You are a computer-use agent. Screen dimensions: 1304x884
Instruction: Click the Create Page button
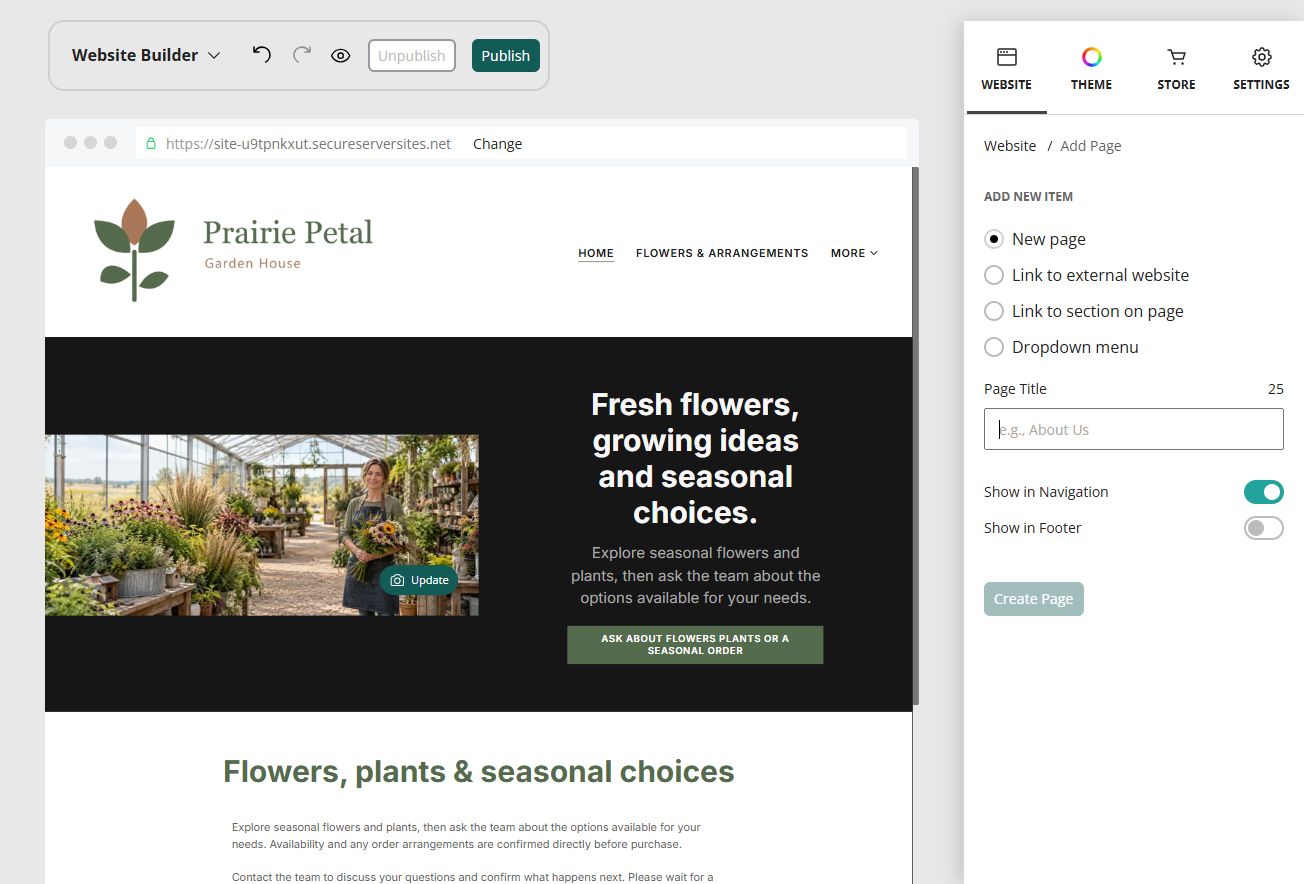click(x=1034, y=599)
